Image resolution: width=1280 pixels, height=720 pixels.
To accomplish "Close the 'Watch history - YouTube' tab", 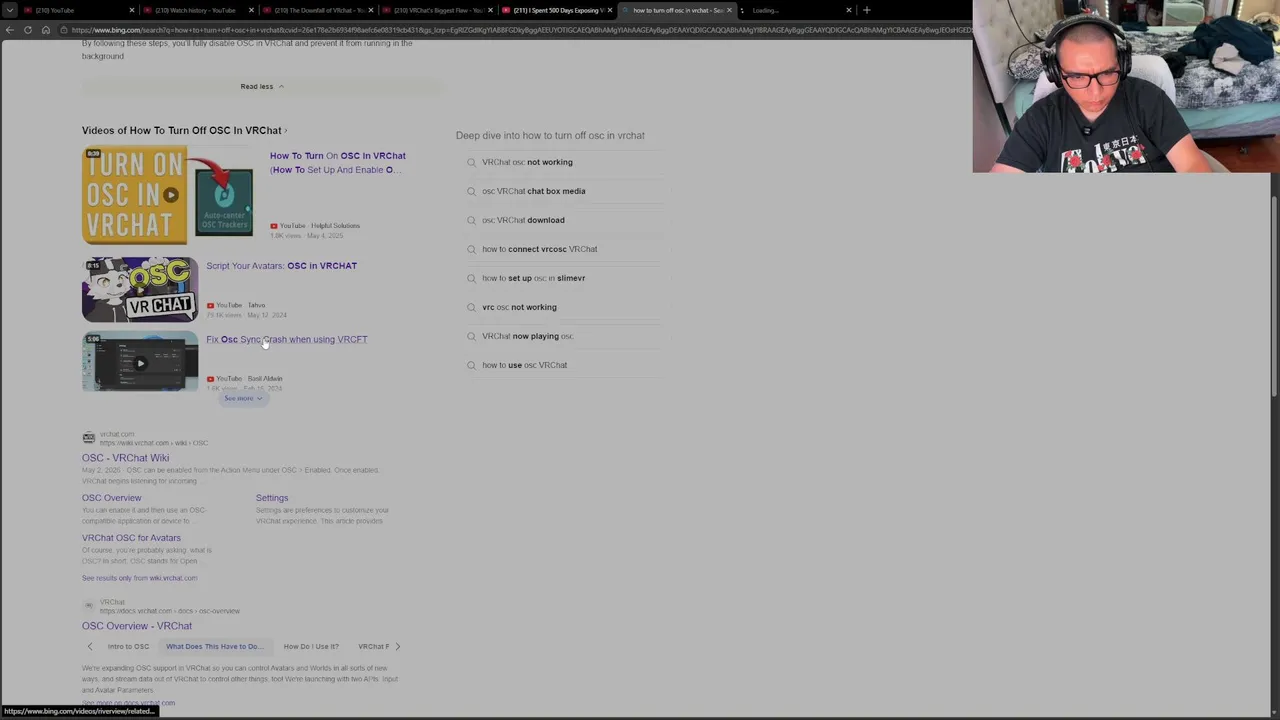I will pos(251,10).
